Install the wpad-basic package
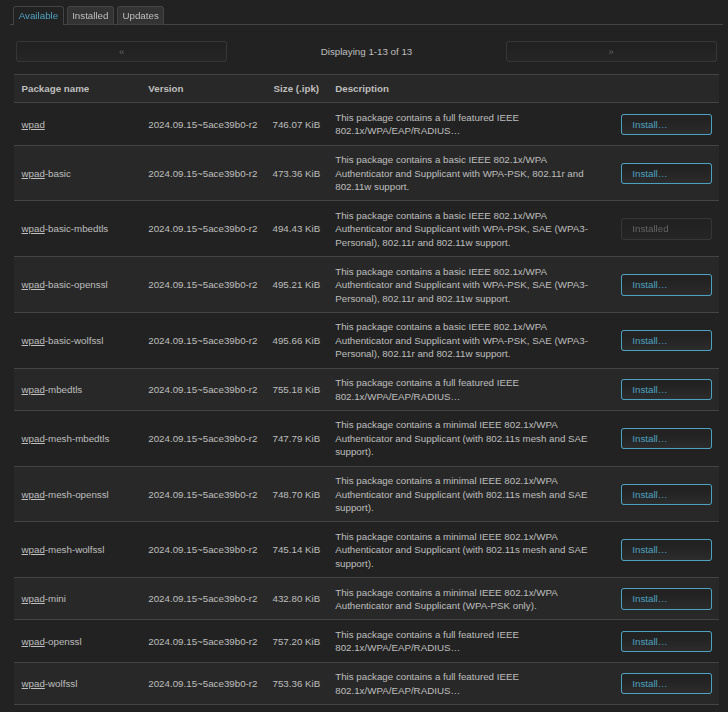This screenshot has height=712, width=728. 666,174
